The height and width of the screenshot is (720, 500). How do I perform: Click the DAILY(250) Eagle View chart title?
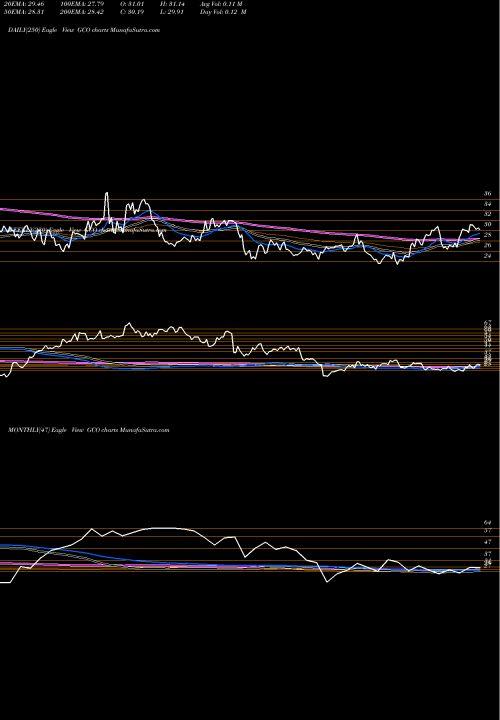click(84, 30)
